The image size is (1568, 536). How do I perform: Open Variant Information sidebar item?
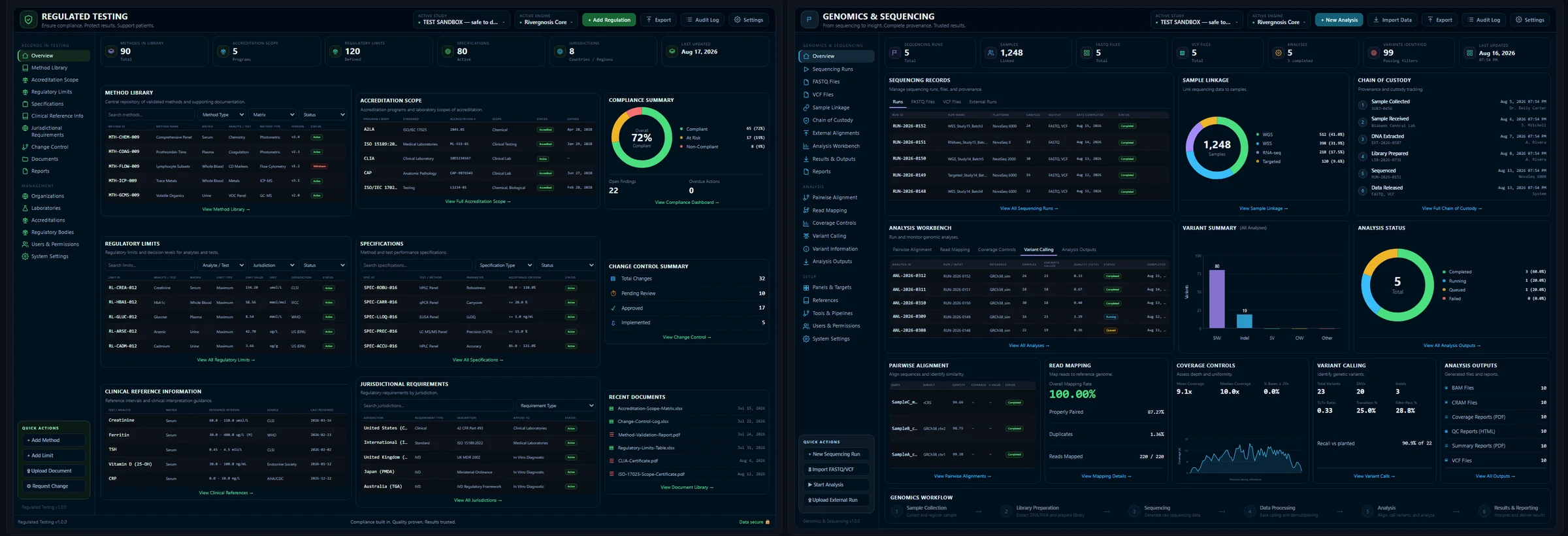pyautogui.click(x=835, y=249)
